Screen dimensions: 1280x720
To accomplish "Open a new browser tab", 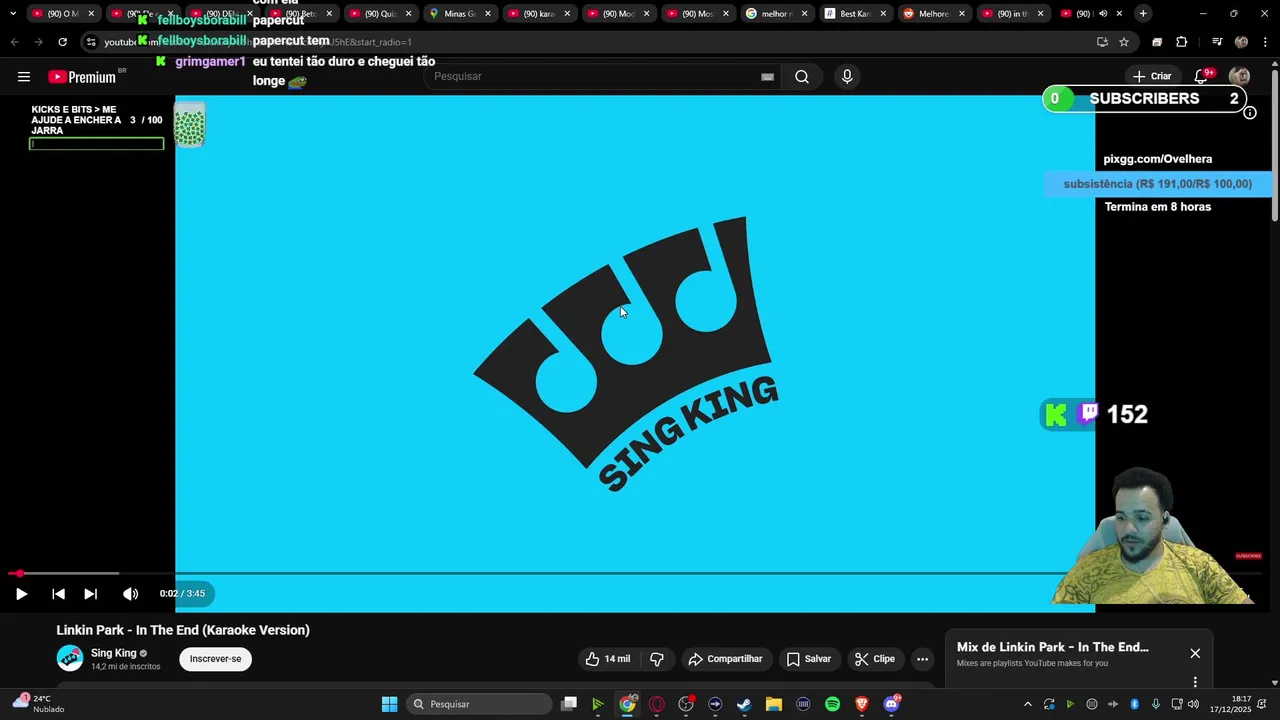I will tap(1143, 14).
